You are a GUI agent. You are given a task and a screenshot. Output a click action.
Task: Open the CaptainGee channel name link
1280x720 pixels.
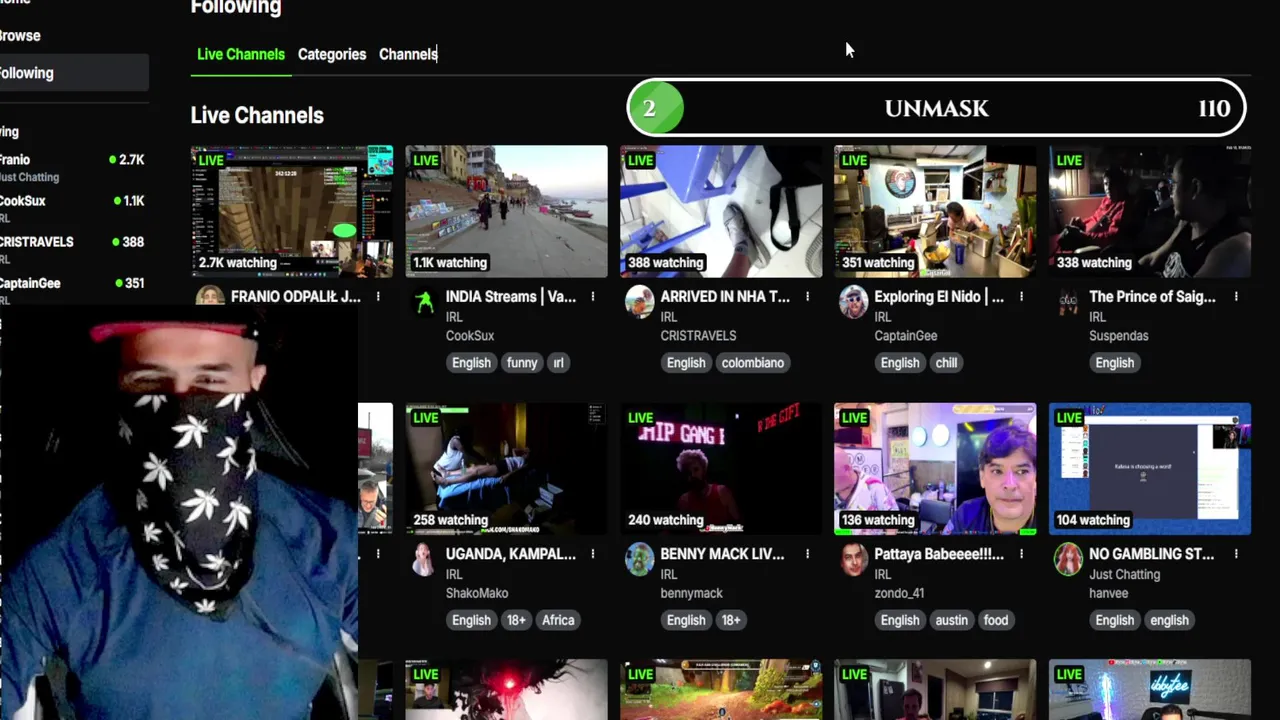[905, 336]
